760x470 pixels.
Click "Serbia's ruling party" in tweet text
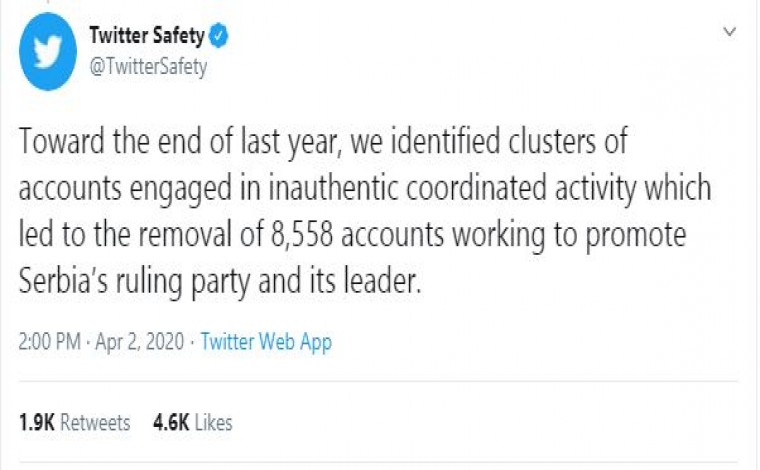[135, 282]
